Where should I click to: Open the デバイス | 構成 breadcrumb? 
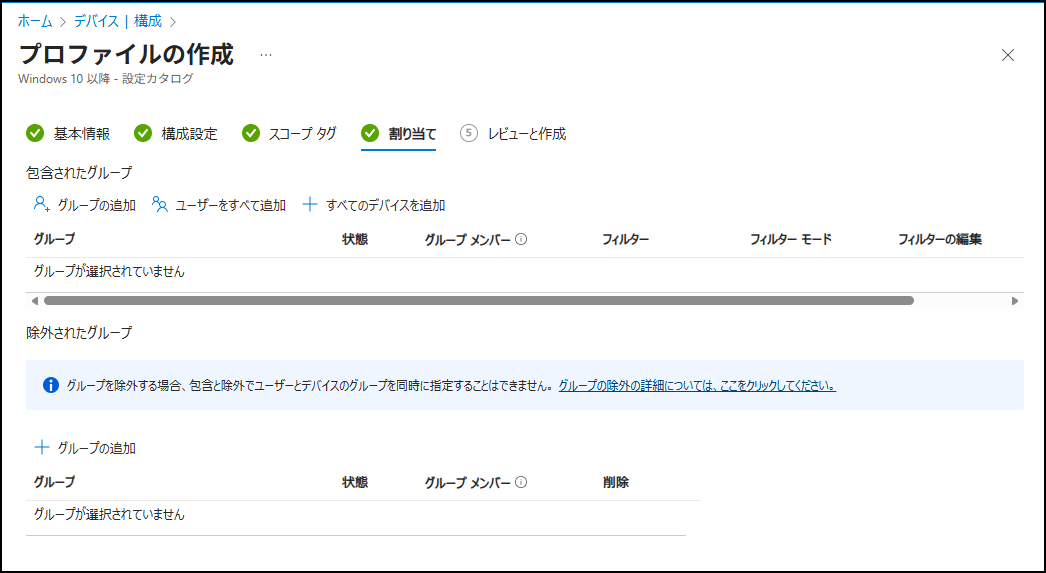(x=118, y=20)
